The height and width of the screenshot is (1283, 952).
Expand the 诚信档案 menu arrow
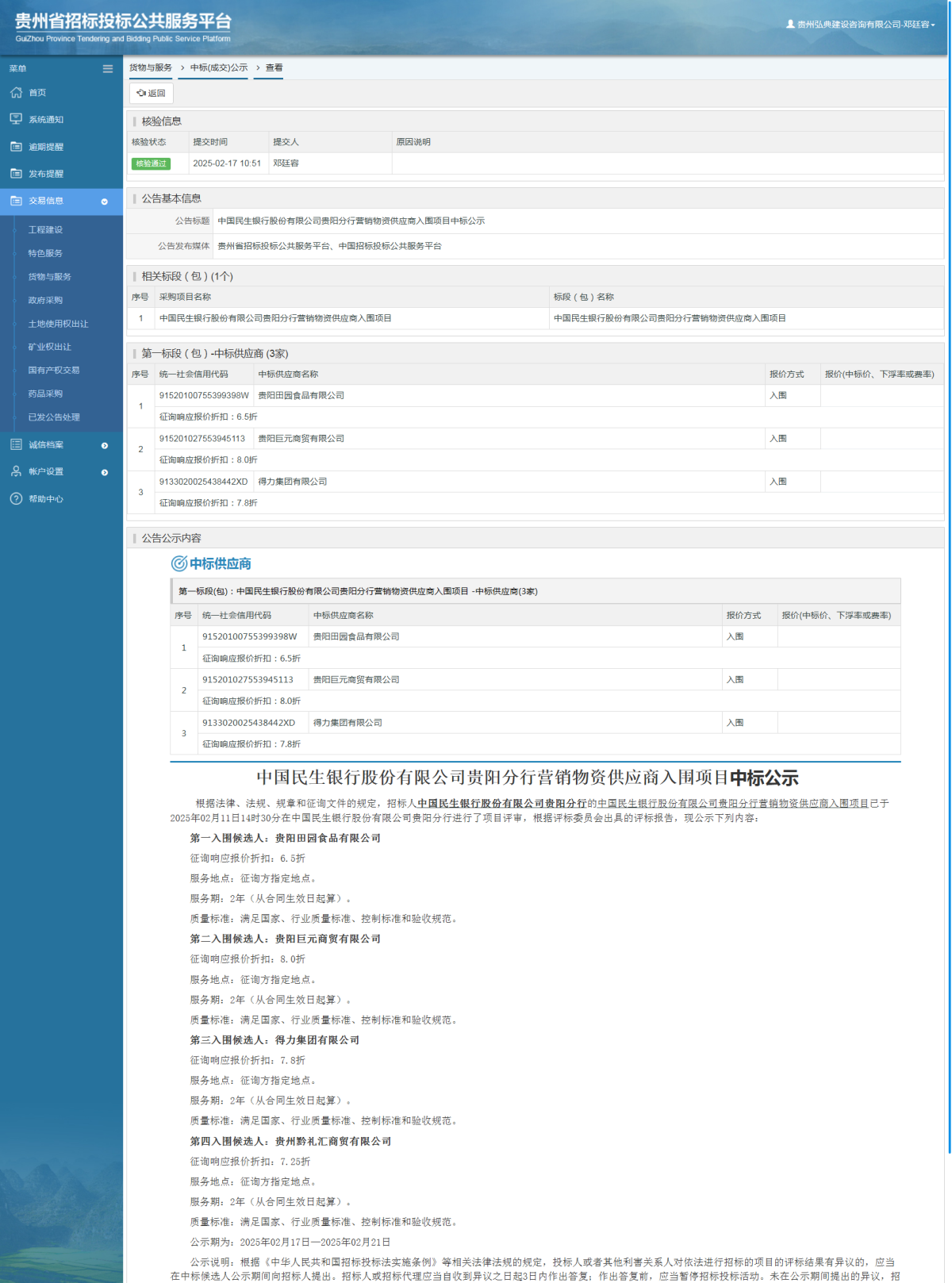(x=105, y=446)
